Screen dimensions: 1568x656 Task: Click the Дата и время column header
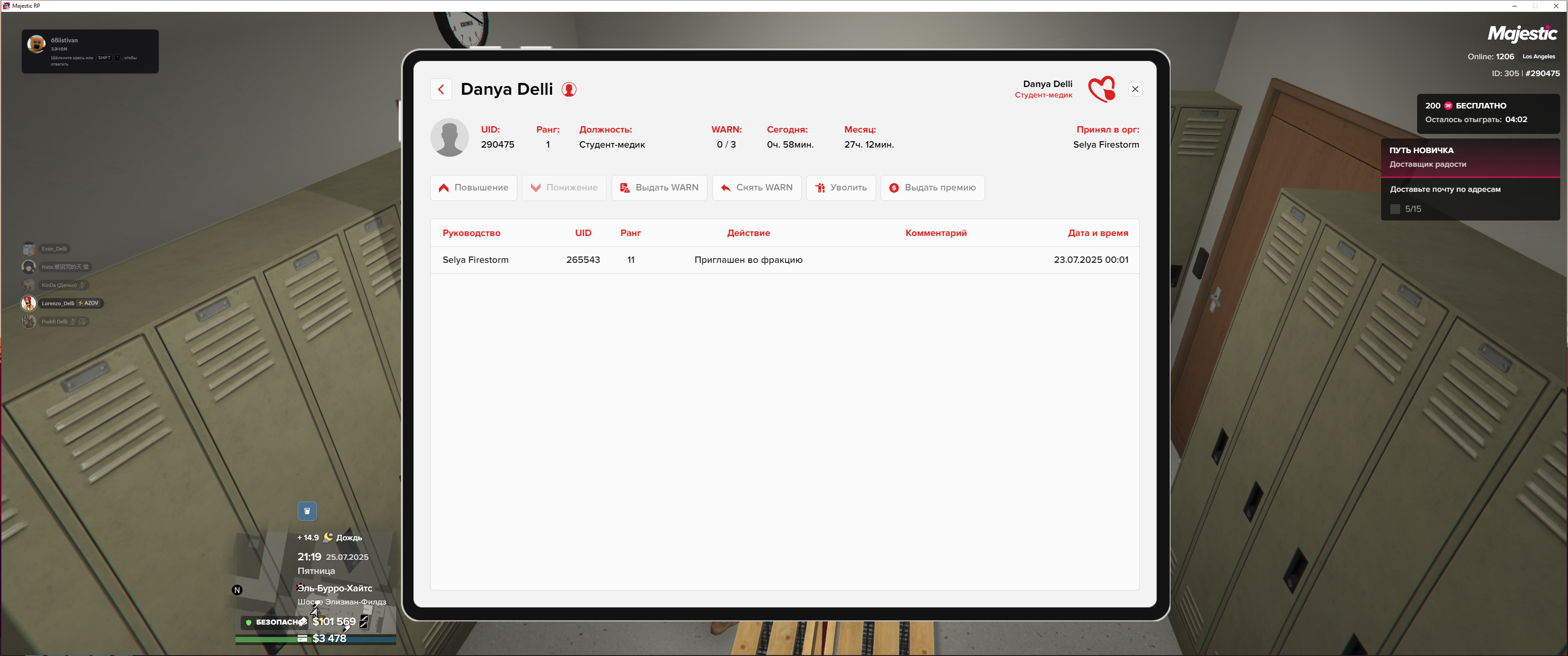(1098, 233)
